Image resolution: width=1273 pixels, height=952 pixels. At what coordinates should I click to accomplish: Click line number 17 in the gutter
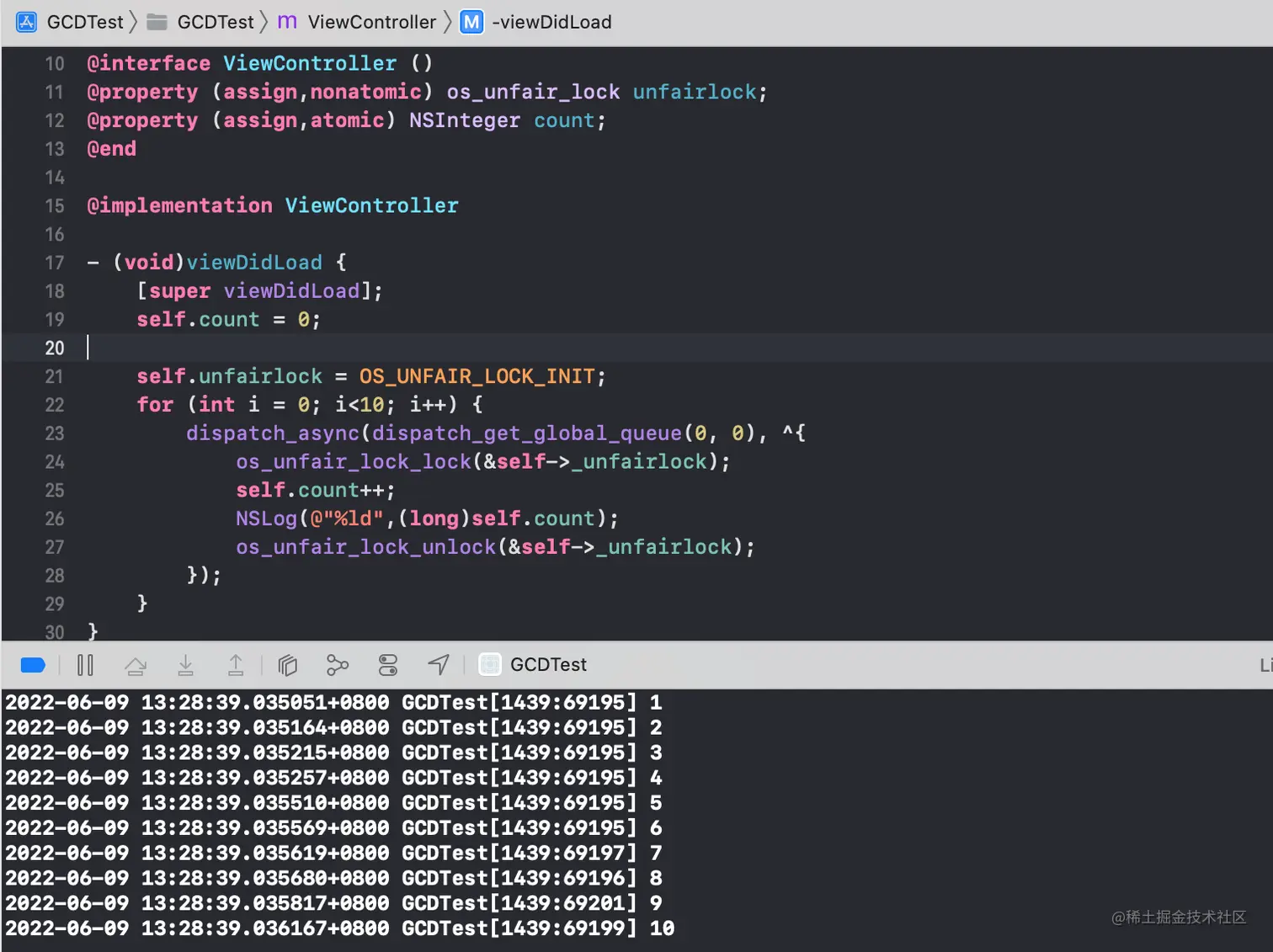tap(55, 263)
